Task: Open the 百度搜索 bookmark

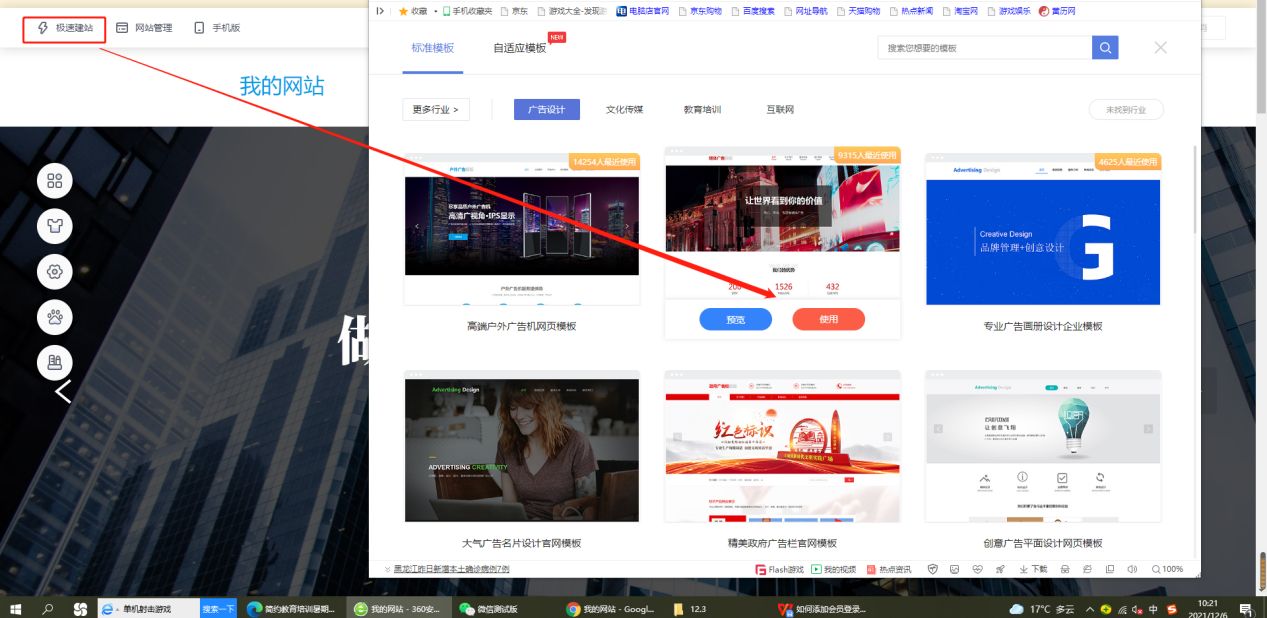Action: click(x=753, y=11)
